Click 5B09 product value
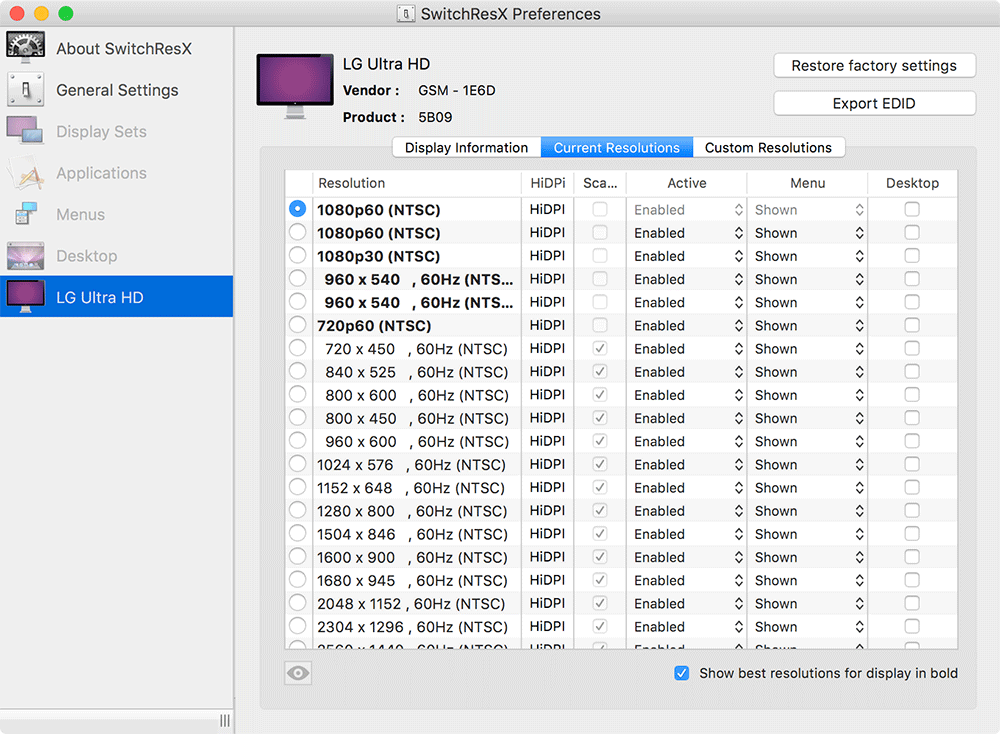The height and width of the screenshot is (734, 1000). pos(435,117)
